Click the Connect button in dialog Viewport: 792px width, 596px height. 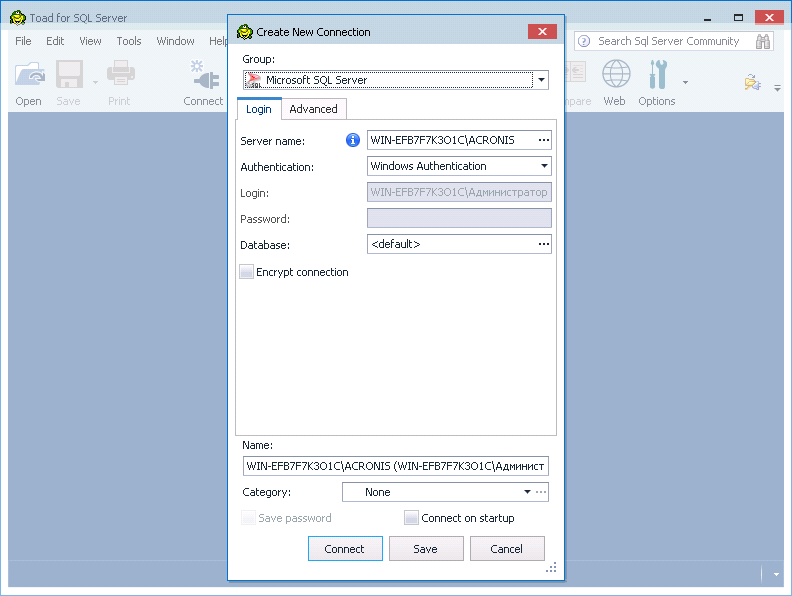point(345,549)
